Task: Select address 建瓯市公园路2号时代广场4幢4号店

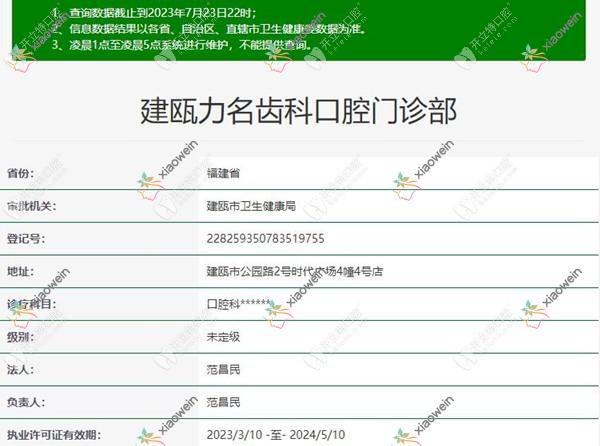Action: pos(295,271)
